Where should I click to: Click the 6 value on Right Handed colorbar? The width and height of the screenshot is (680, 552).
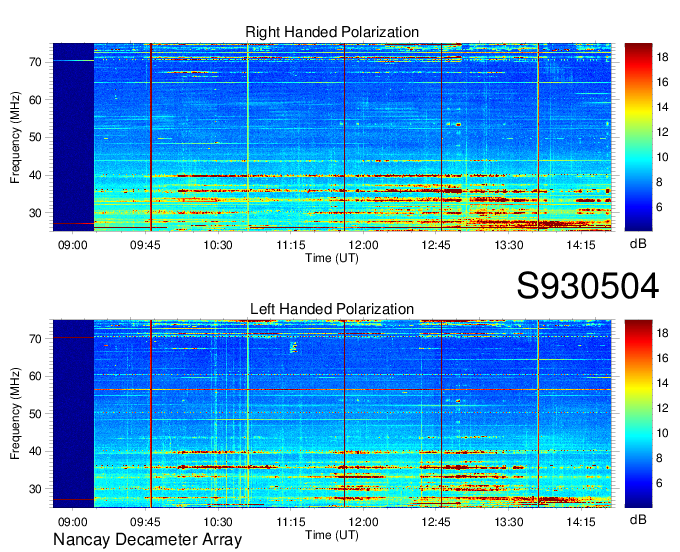pos(659,207)
